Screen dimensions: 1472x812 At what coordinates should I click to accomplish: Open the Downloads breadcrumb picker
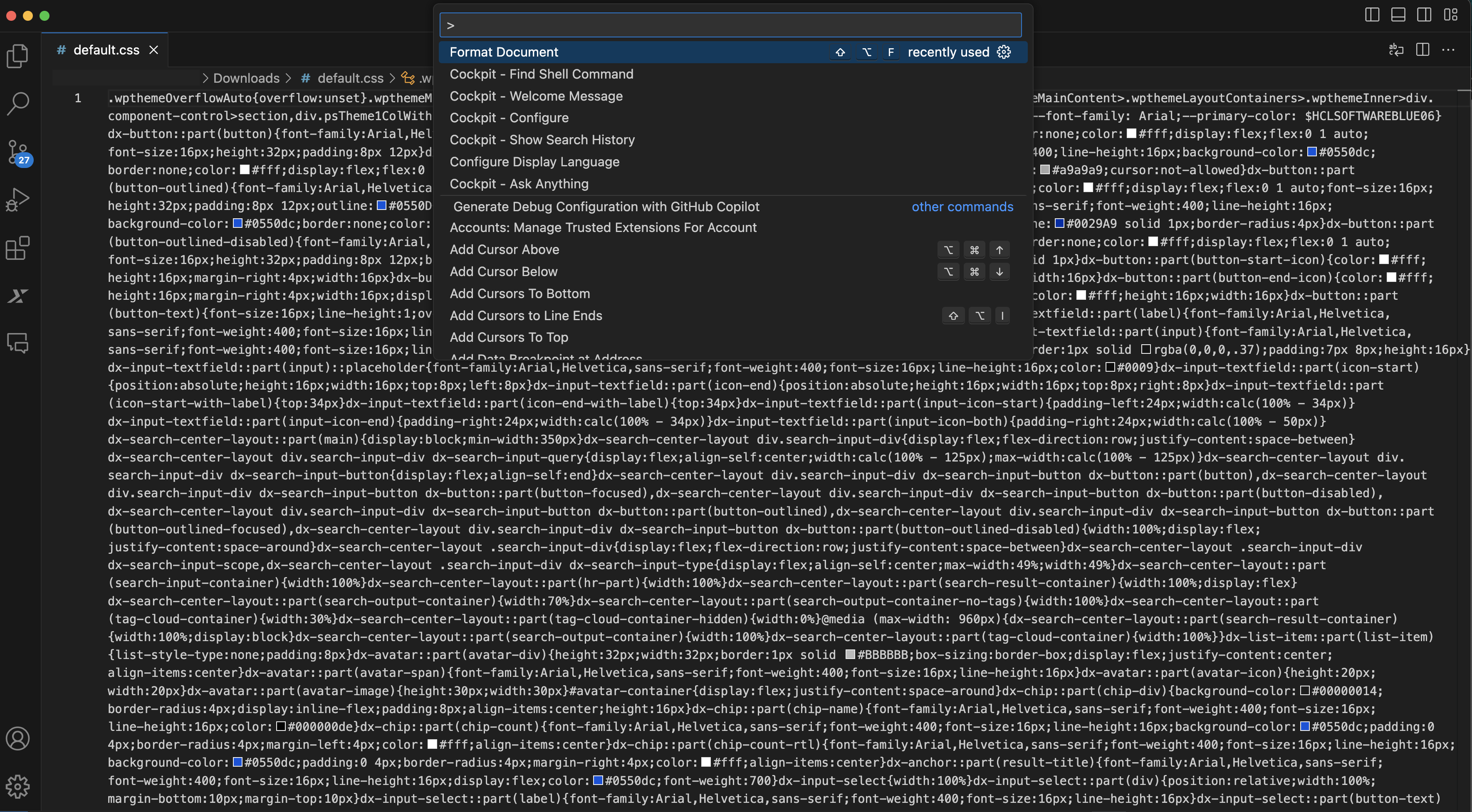246,78
